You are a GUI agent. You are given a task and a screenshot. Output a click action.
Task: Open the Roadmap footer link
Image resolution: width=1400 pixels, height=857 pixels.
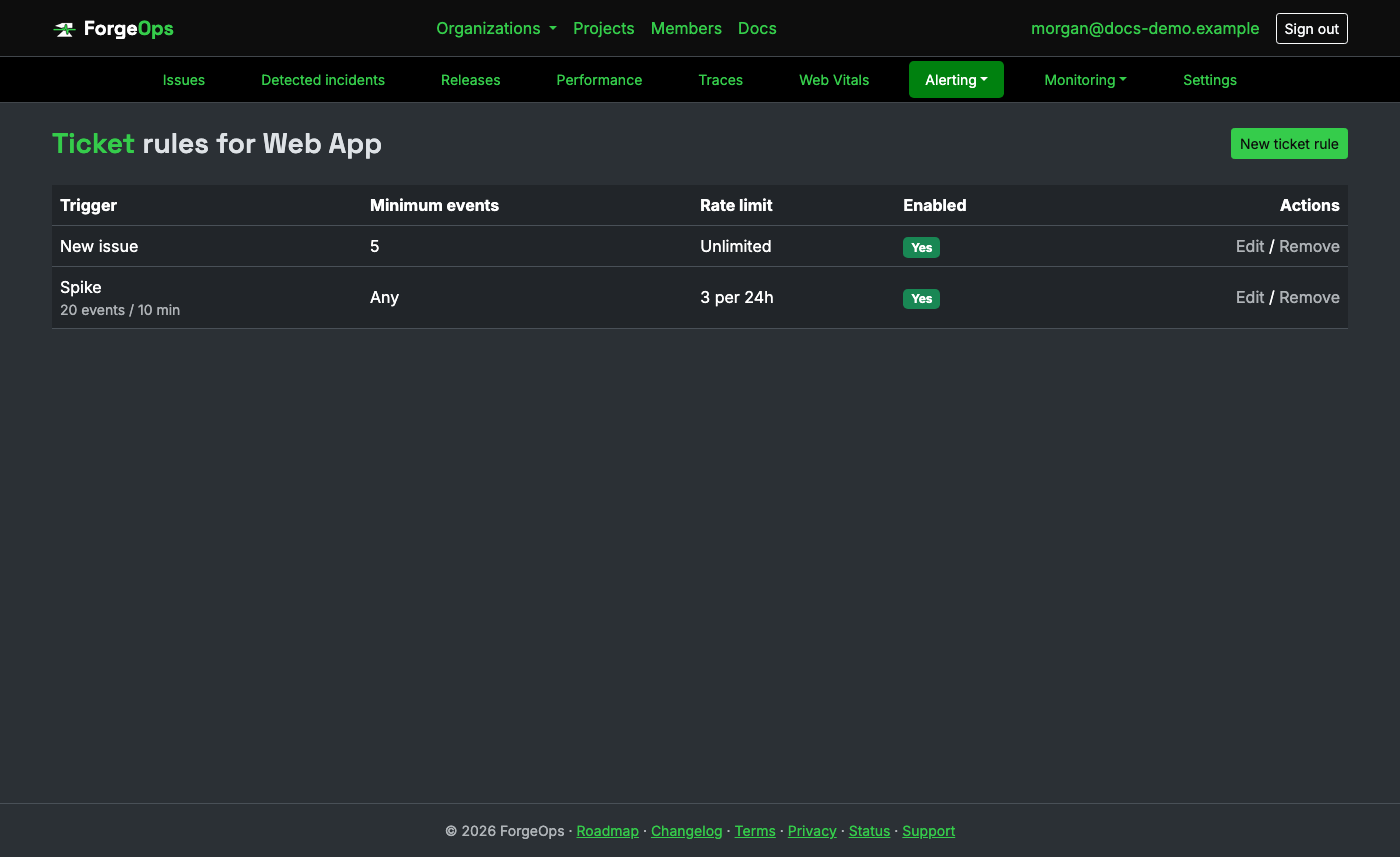(607, 831)
